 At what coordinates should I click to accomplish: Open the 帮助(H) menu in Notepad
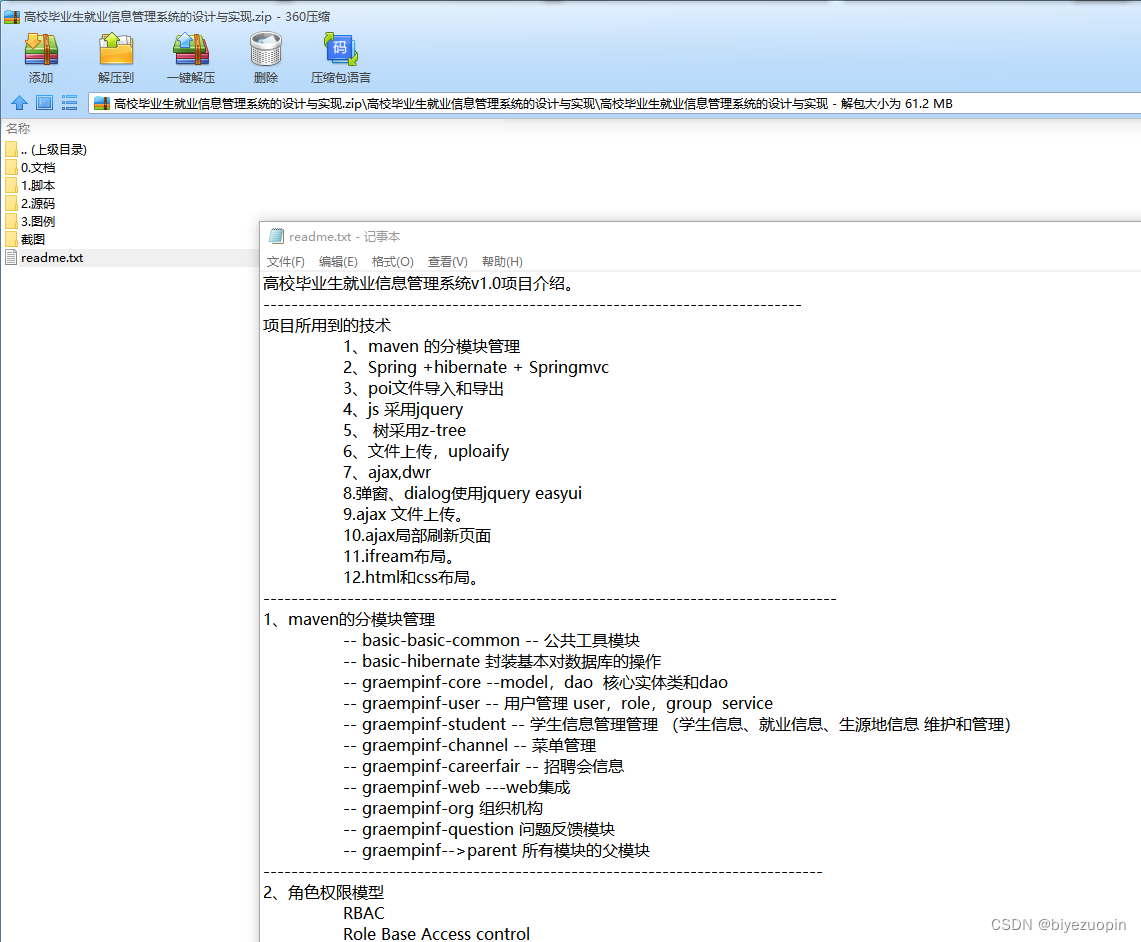click(x=502, y=262)
